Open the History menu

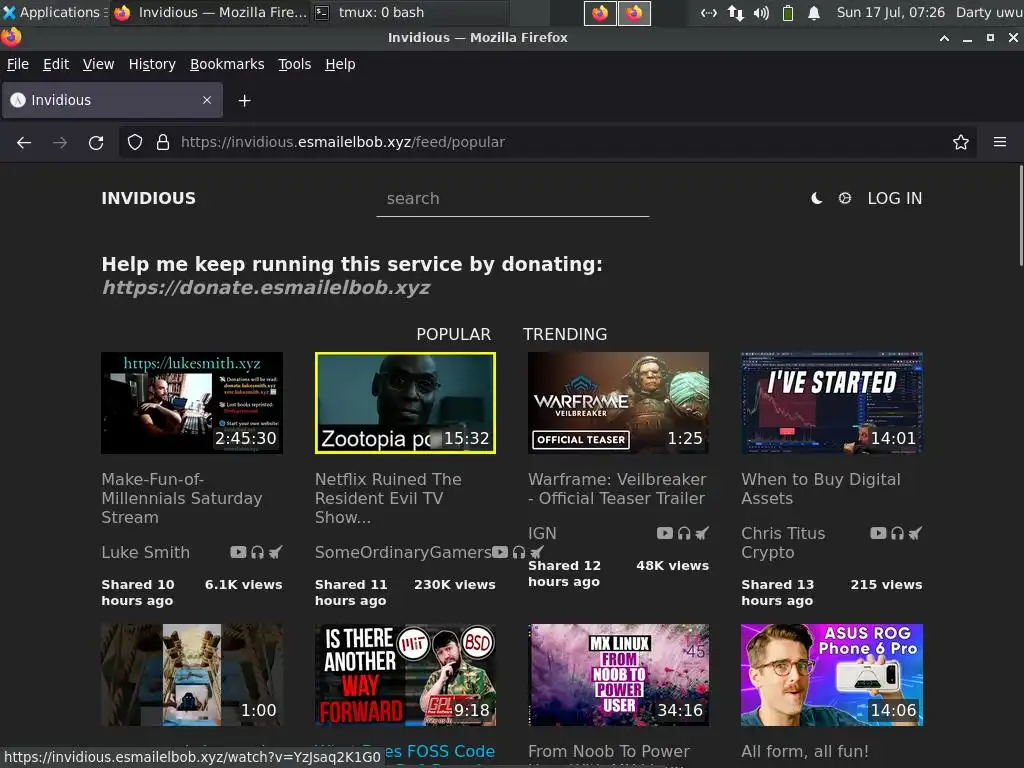152,64
